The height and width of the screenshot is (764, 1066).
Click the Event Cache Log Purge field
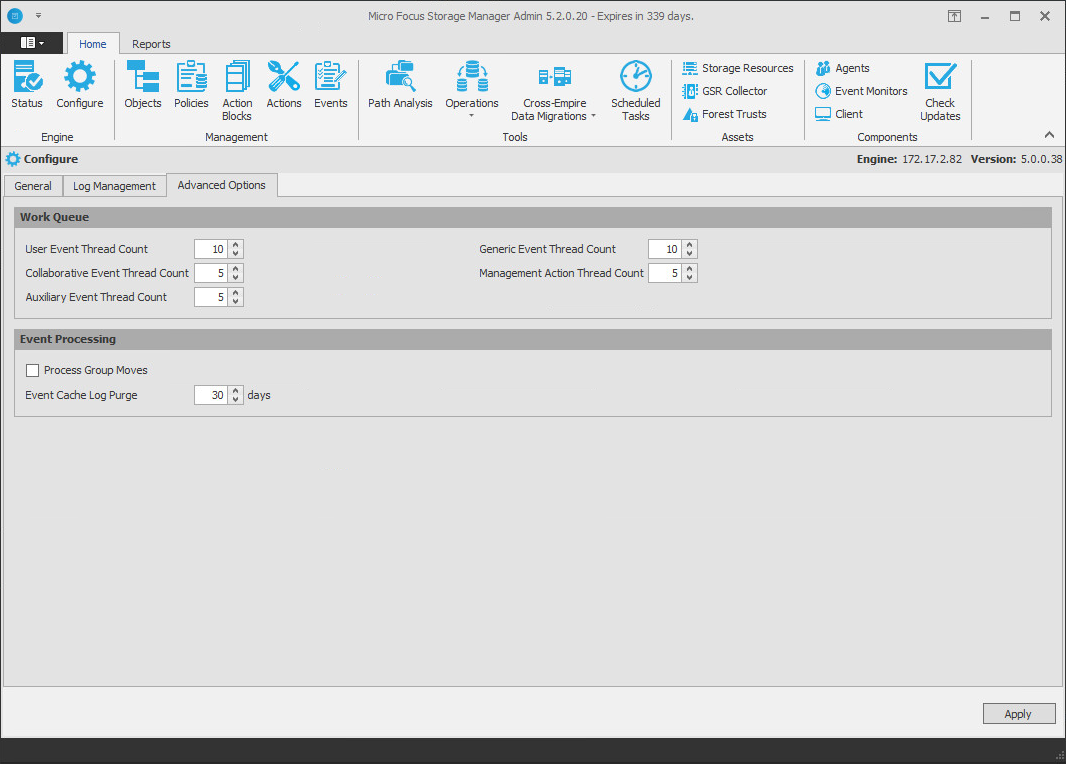[x=211, y=395]
